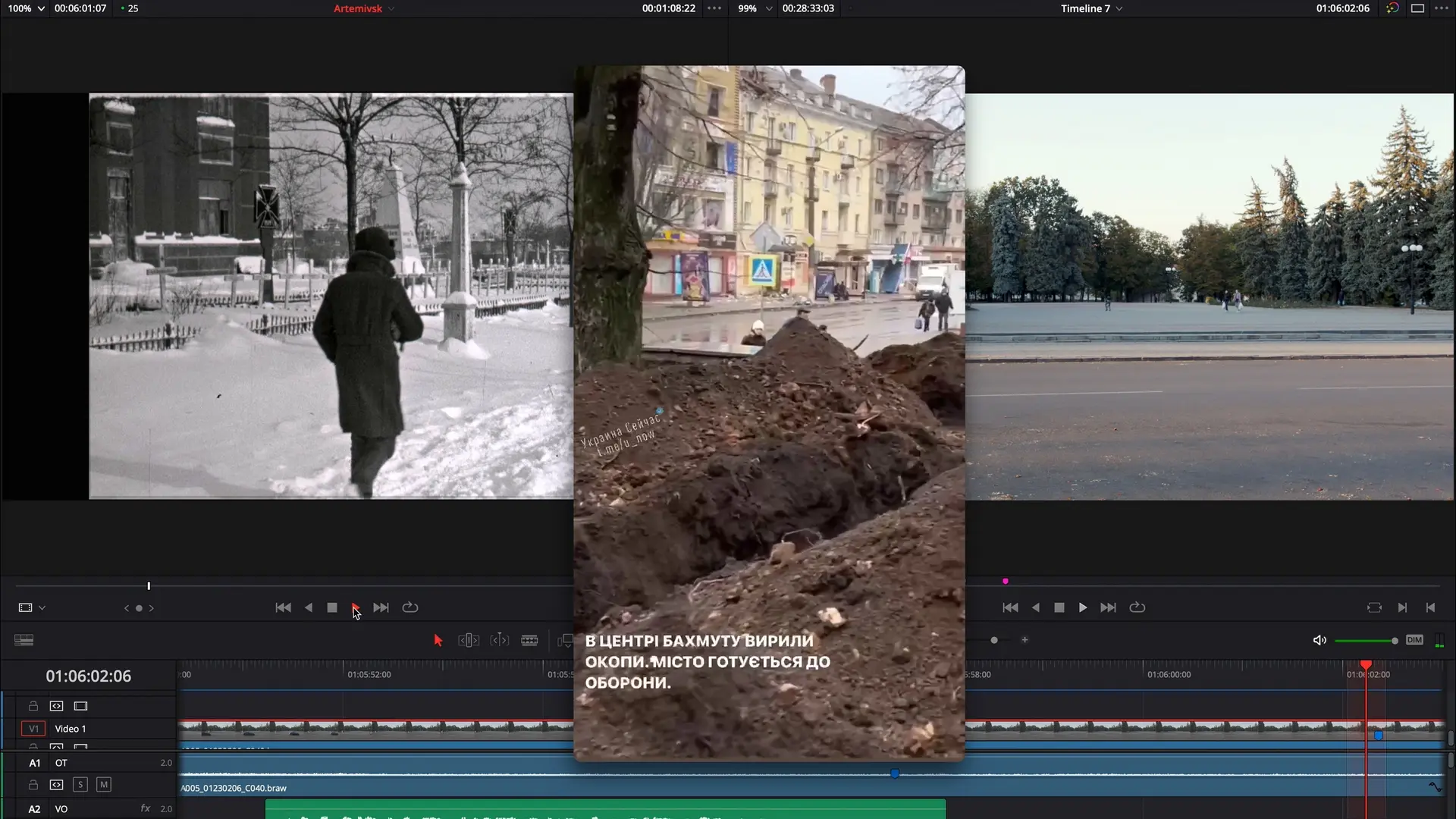Toggle loop in the source viewer
1456x819 pixels.
click(x=410, y=607)
